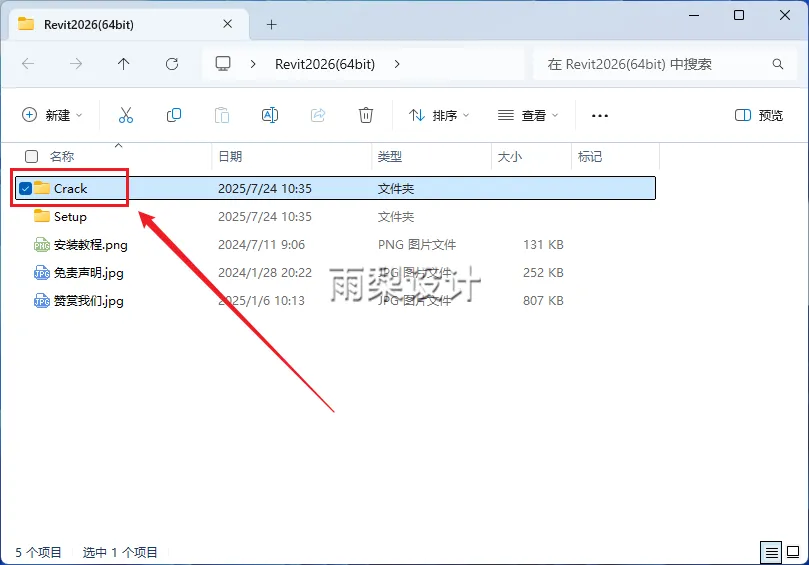809x565 pixels.
Task: Click the Share icon in toolbar
Action: [318, 115]
